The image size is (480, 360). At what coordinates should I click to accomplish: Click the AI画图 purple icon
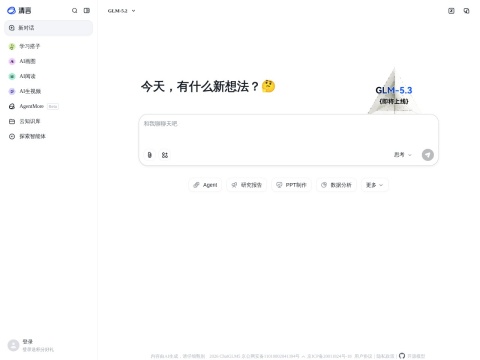coord(12,61)
